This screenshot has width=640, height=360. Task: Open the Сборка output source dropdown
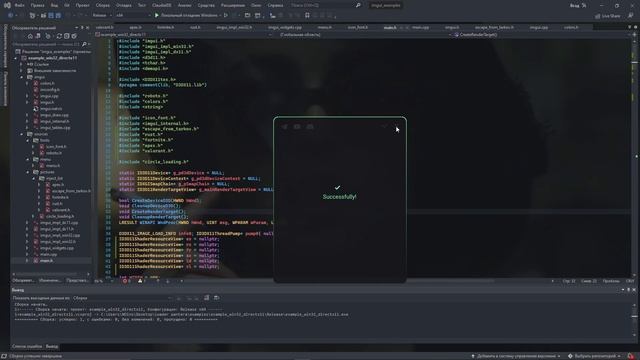[x=122, y=298]
